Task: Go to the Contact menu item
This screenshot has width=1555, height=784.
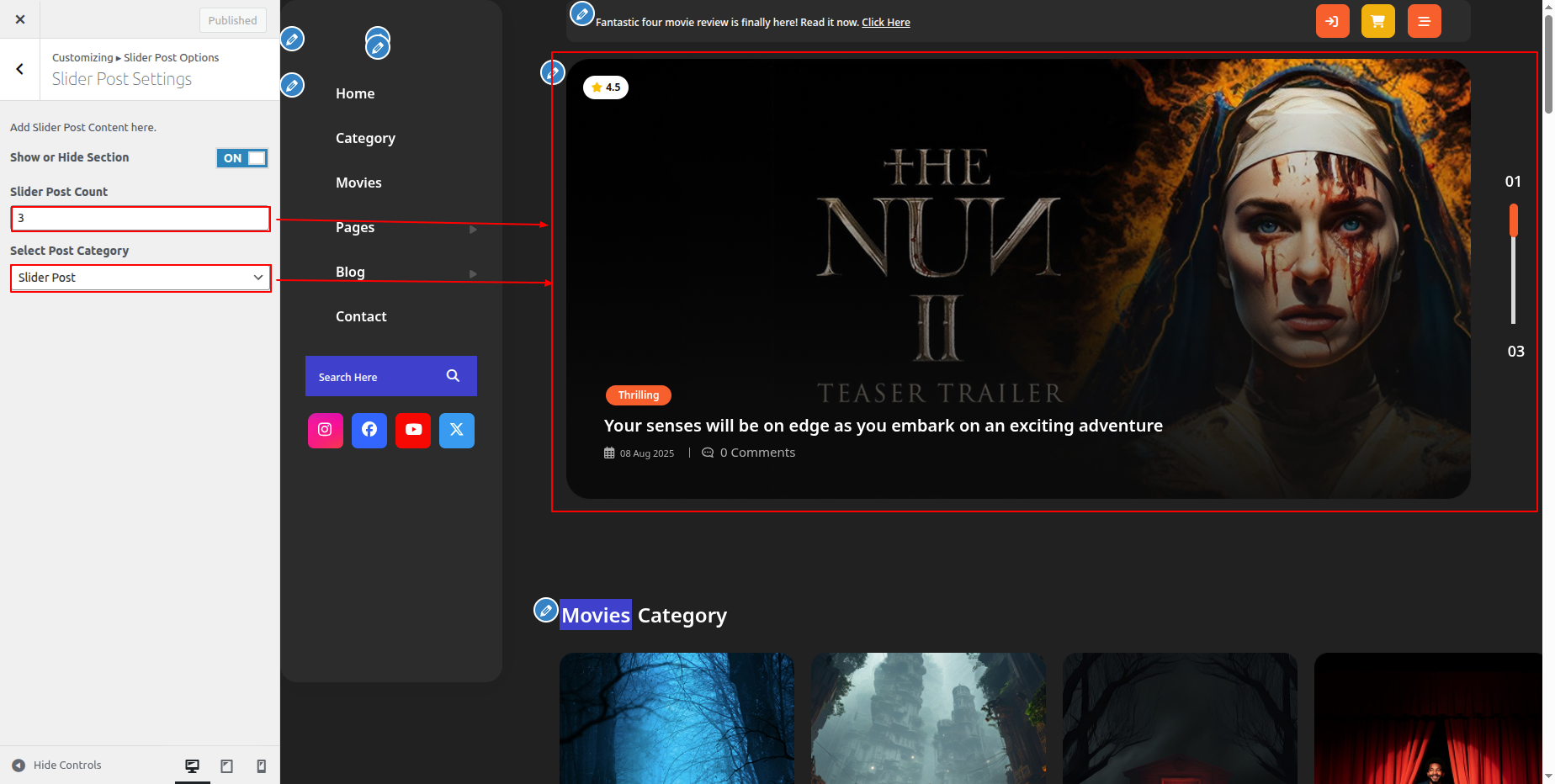Action: click(361, 316)
